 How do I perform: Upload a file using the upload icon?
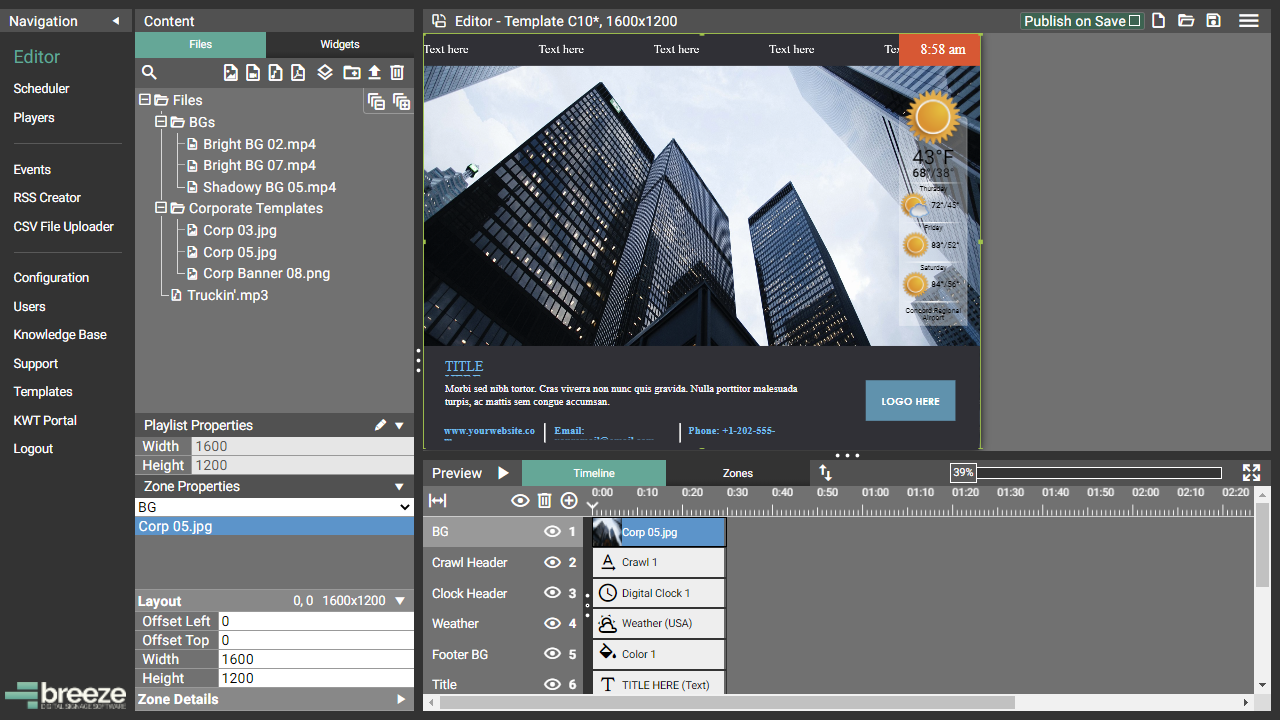coord(374,73)
